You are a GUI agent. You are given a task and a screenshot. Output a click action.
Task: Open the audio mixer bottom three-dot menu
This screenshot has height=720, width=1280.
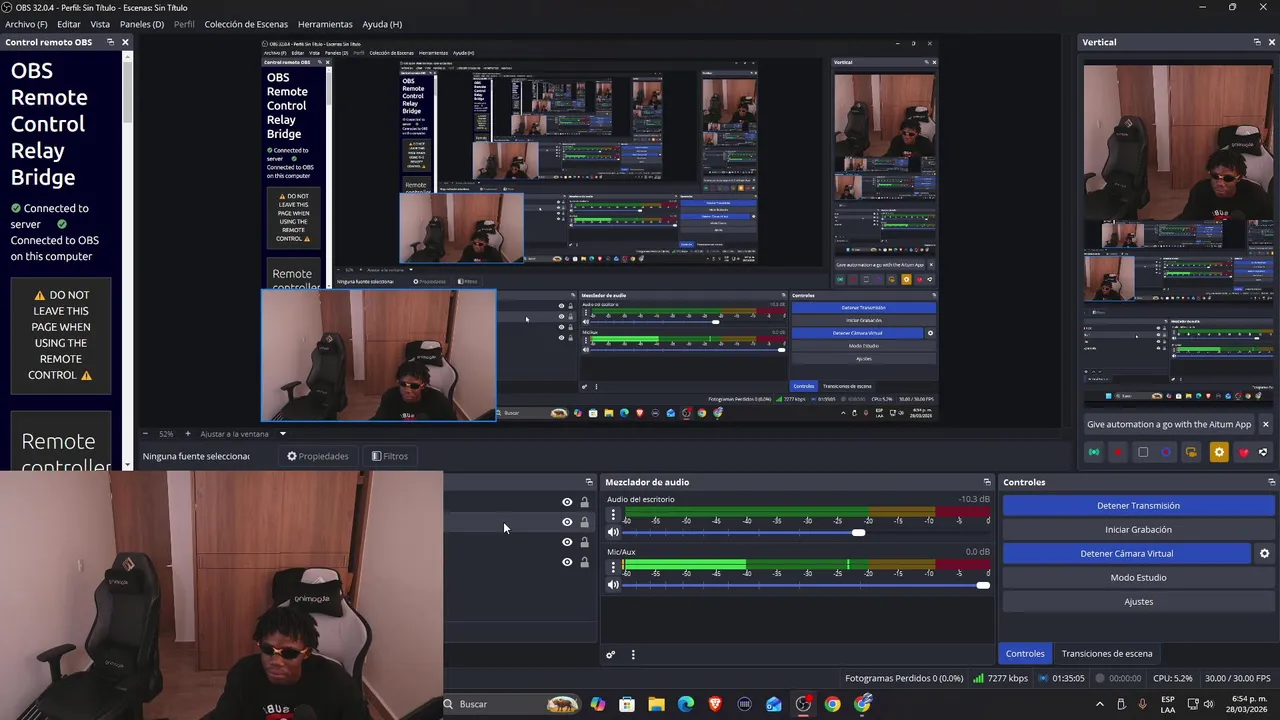click(632, 655)
